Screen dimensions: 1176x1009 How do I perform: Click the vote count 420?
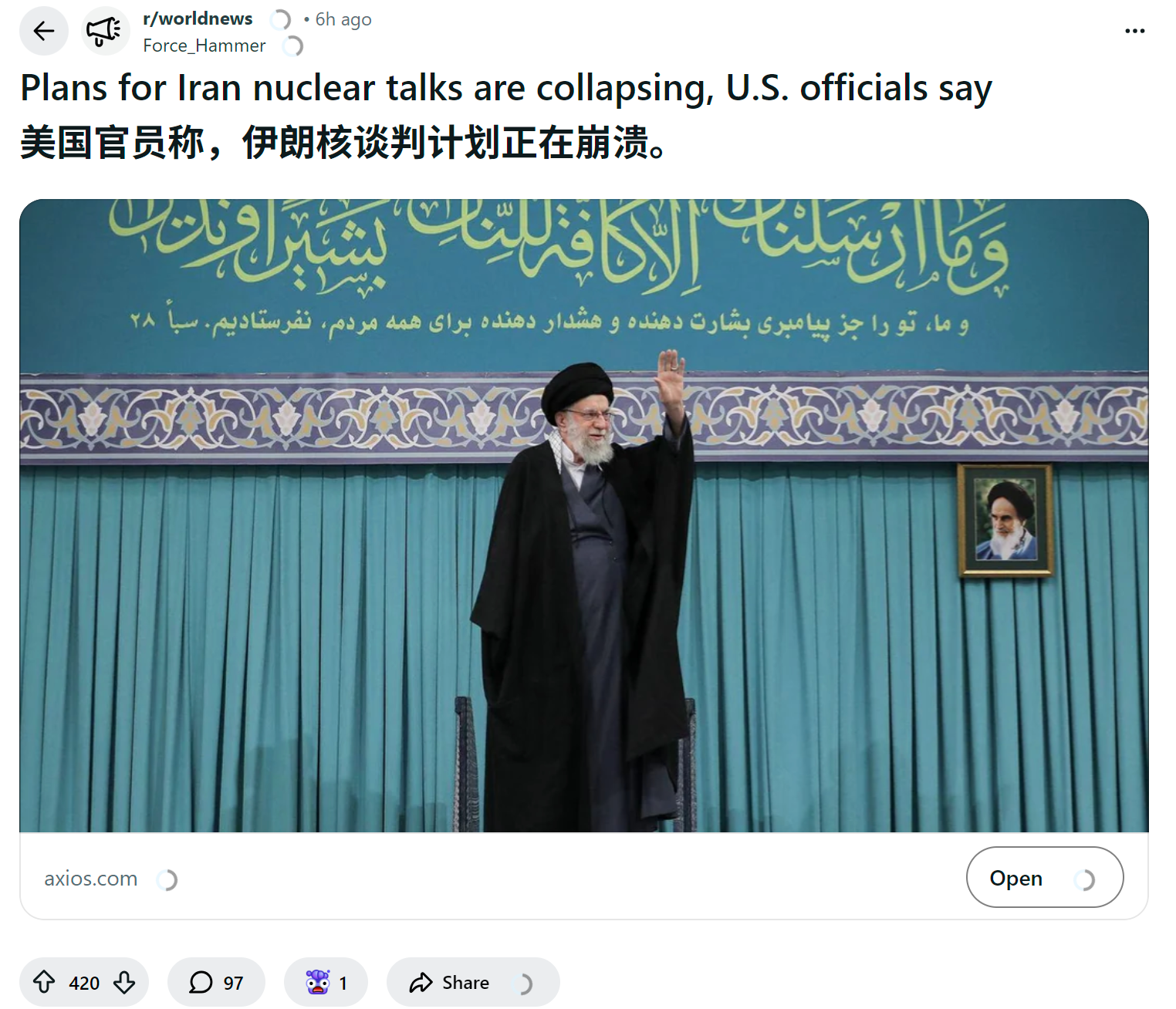pos(84,983)
